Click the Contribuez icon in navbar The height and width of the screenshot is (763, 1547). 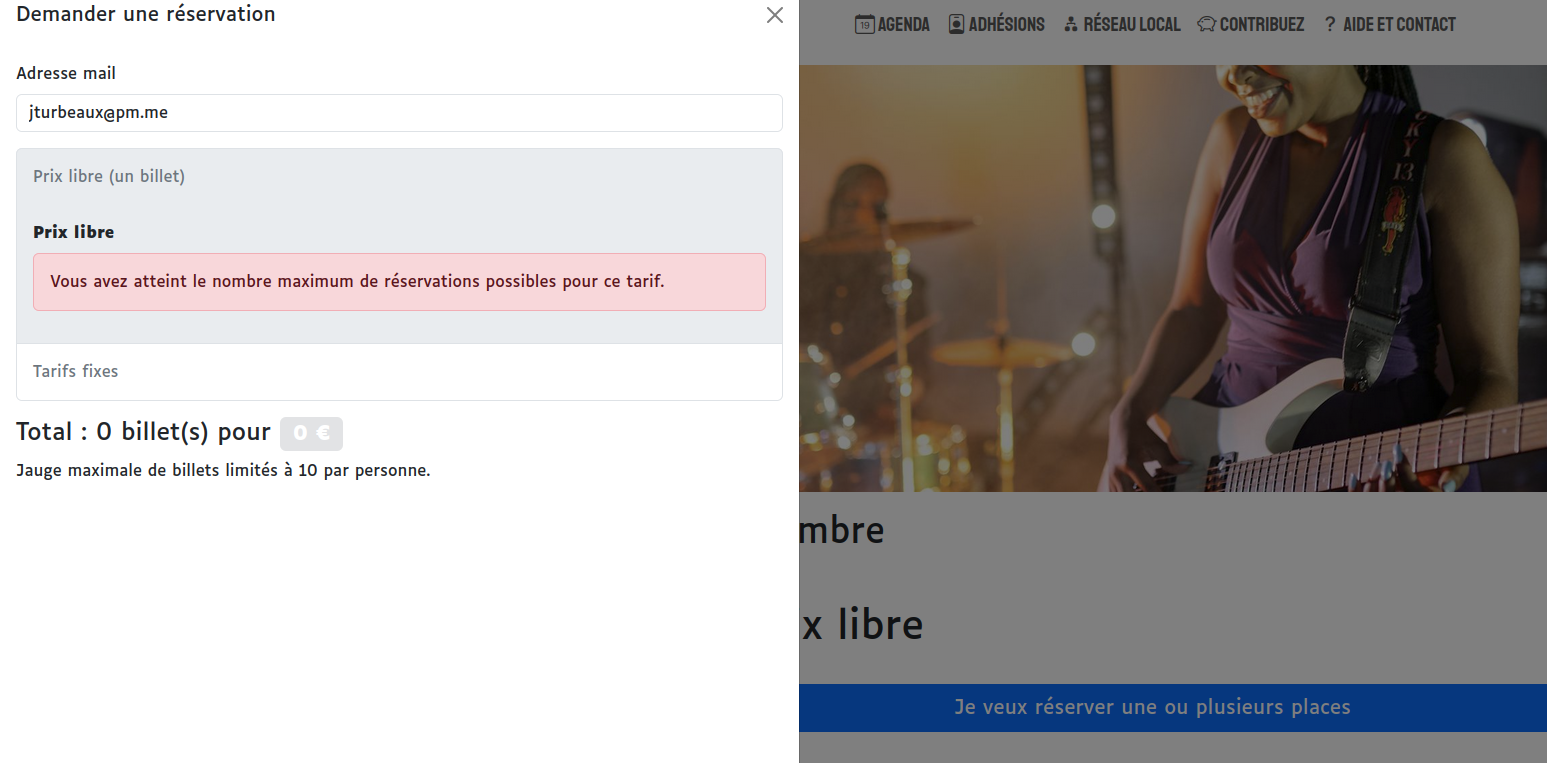coord(1206,24)
